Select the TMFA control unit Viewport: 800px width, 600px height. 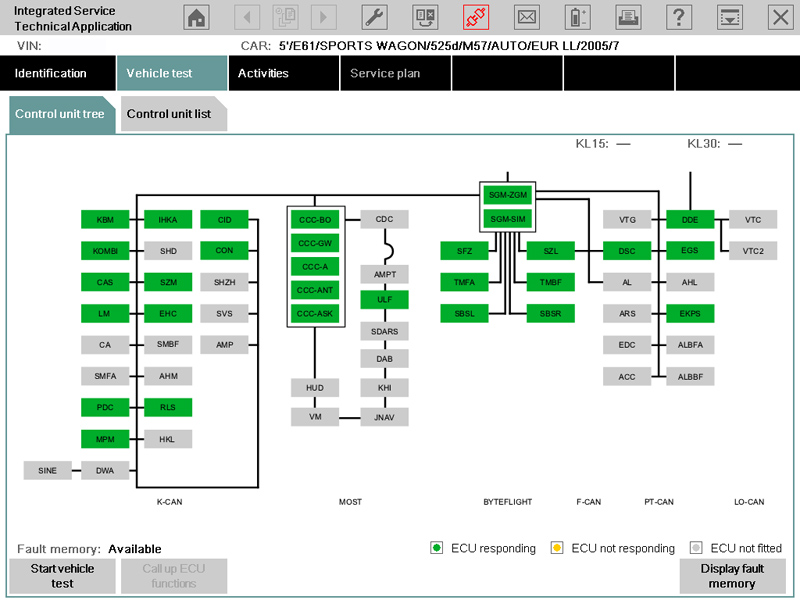464,282
